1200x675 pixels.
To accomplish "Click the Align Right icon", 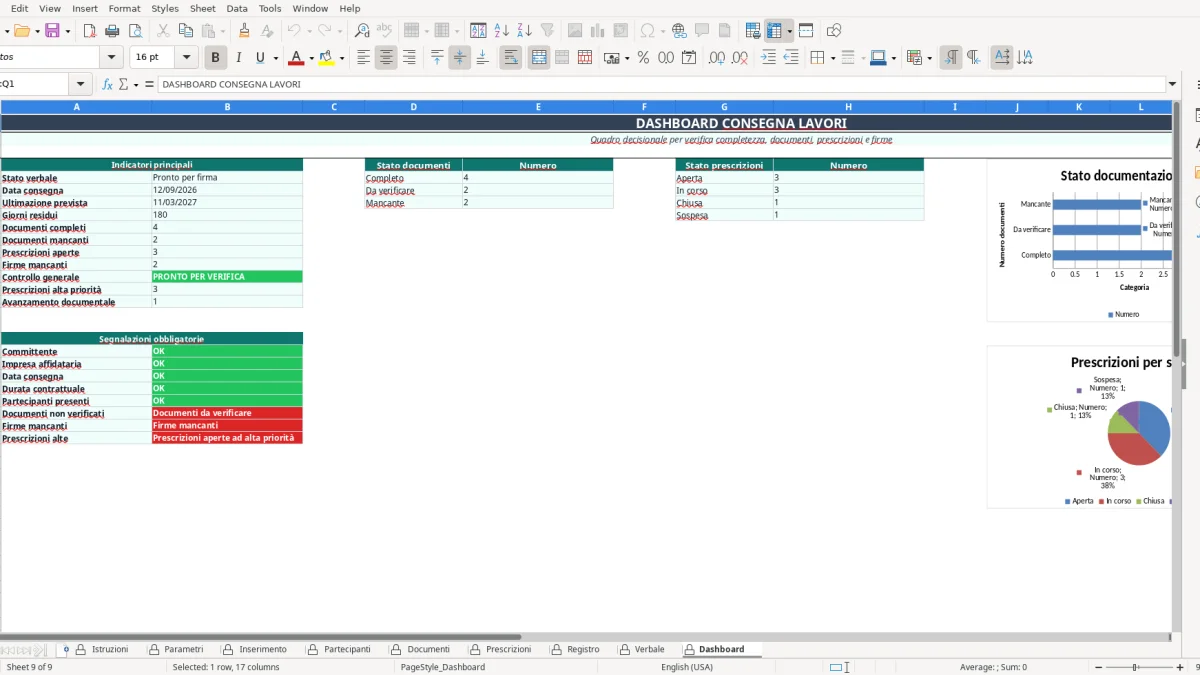I will 409,58.
